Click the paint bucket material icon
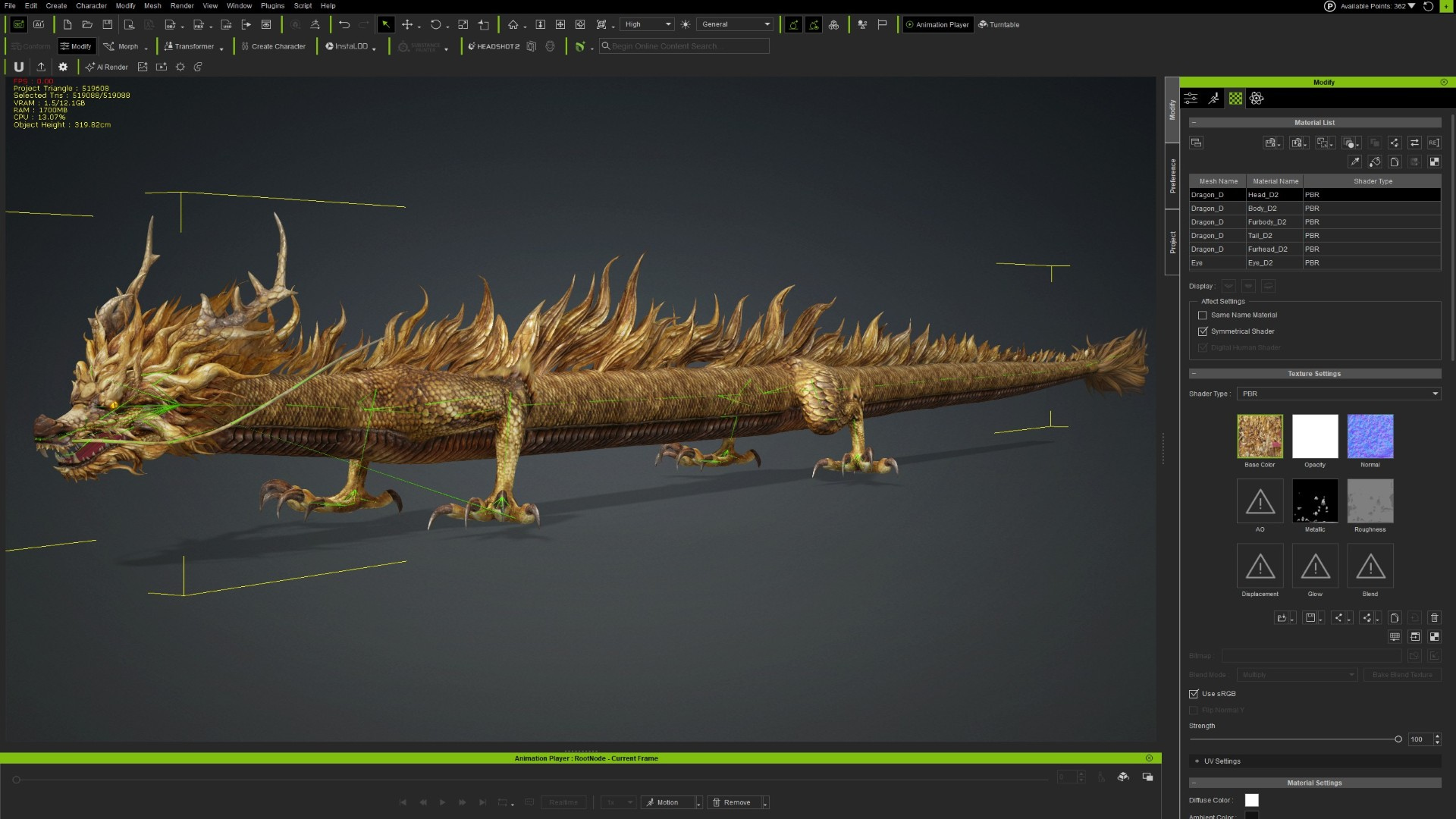This screenshot has height=819, width=1456. tap(1375, 162)
